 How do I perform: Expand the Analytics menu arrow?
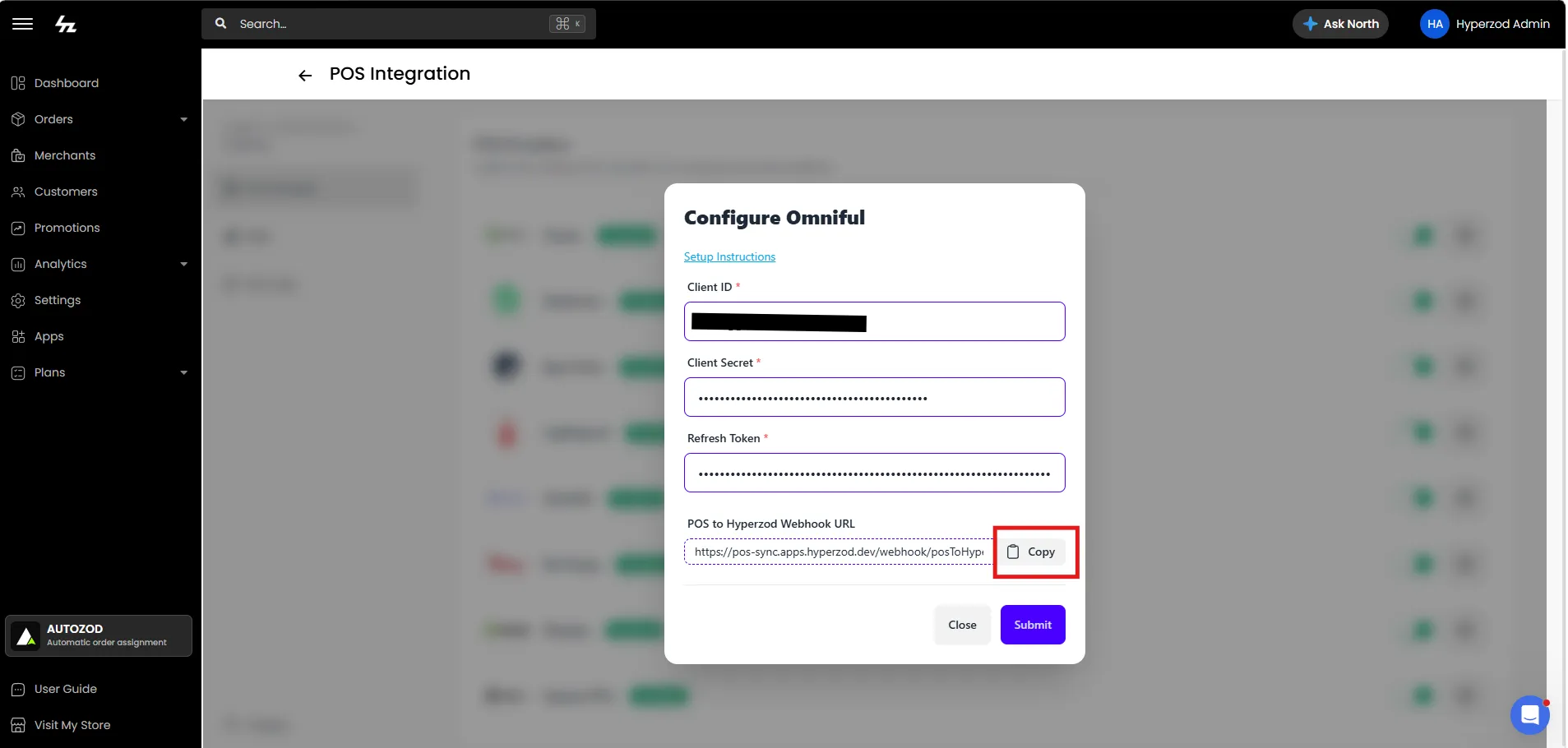coord(183,264)
